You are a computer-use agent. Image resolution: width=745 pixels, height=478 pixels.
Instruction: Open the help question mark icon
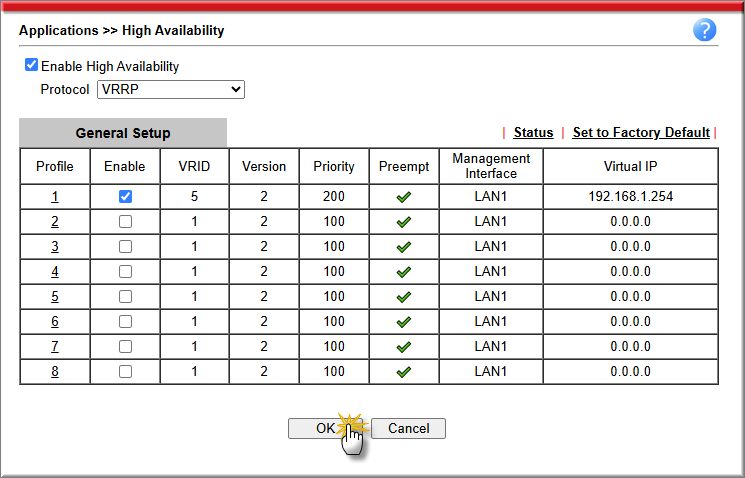point(704,30)
